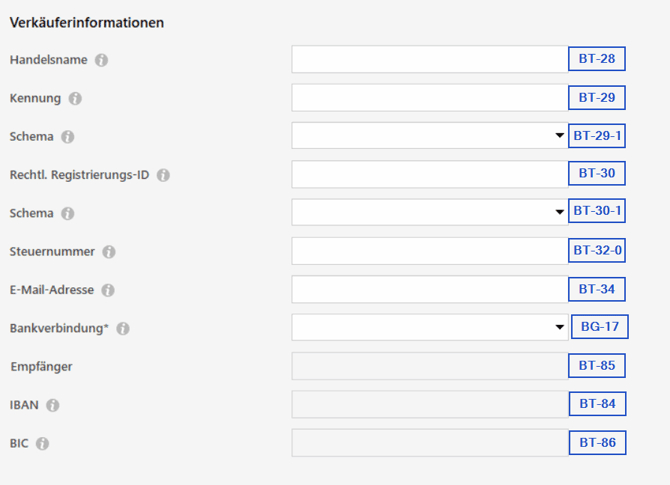Expand the Schema dropdown labeled BT-30-1
The width and height of the screenshot is (670, 485).
click(x=430, y=212)
